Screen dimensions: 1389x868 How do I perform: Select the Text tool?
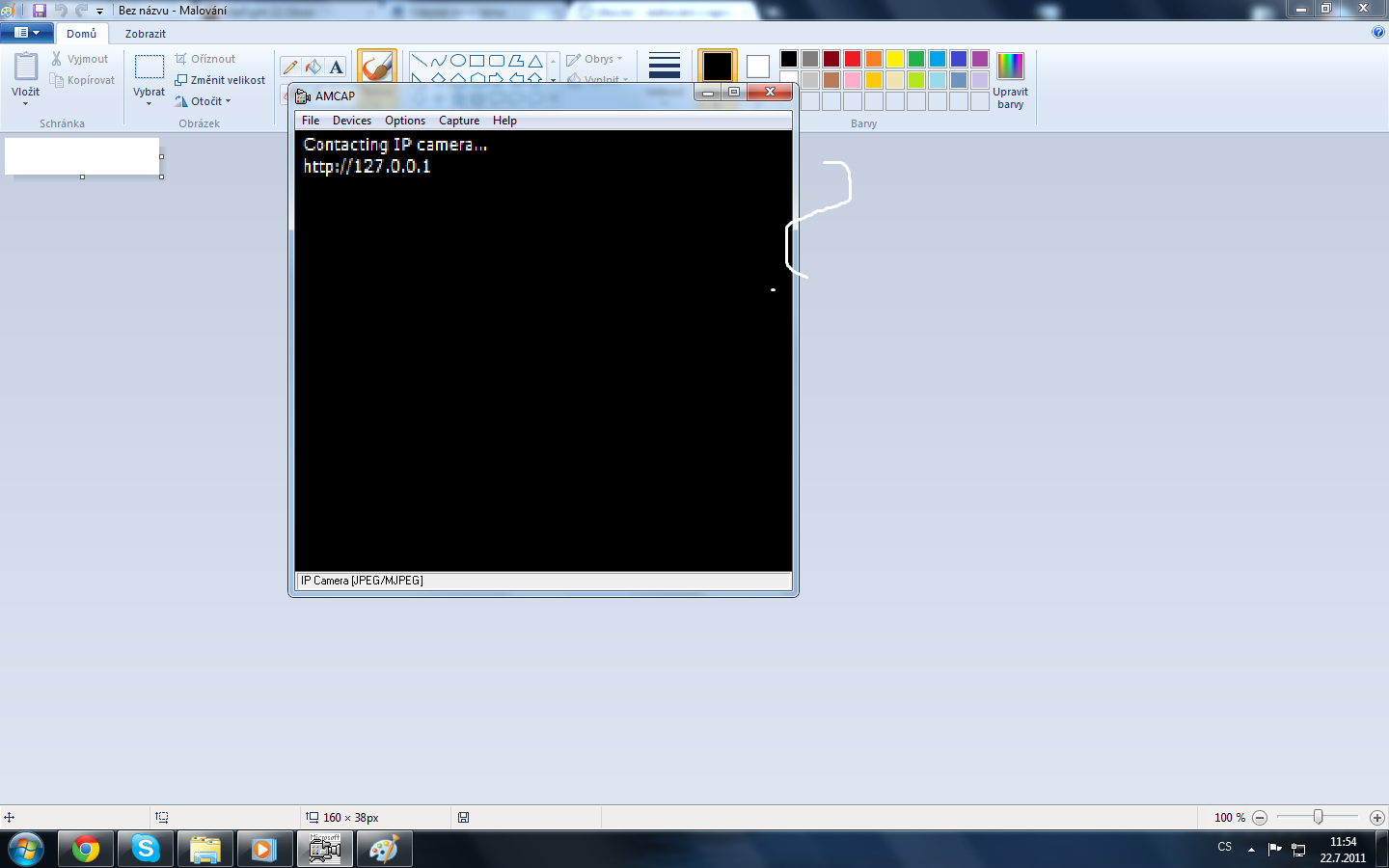pyautogui.click(x=336, y=68)
